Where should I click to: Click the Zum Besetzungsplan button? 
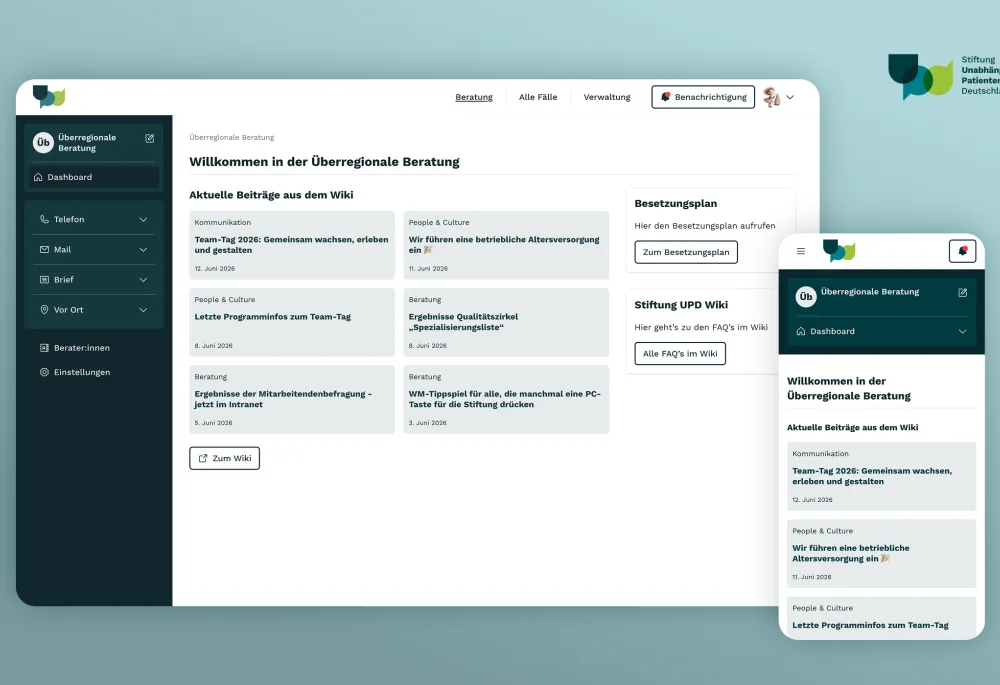pyautogui.click(x=686, y=252)
